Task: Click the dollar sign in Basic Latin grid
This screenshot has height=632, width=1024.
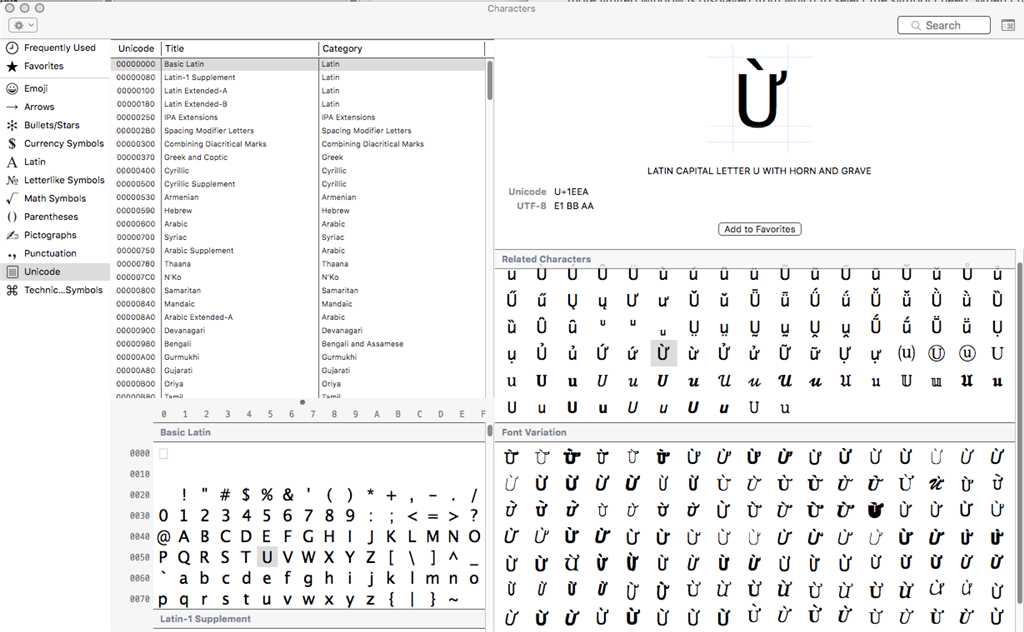Action: (x=245, y=495)
